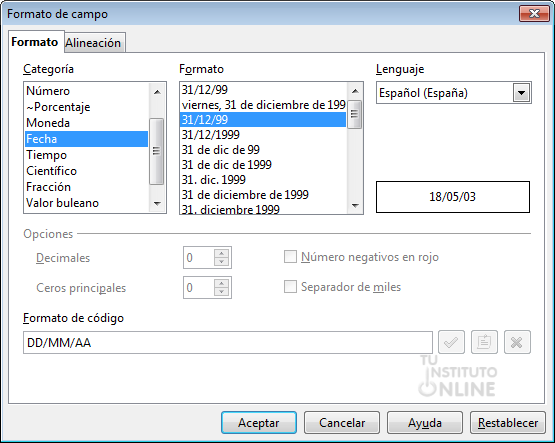The image size is (555, 443).
Task: Decrease Ceros principales spinner value
Action: click(x=222, y=292)
